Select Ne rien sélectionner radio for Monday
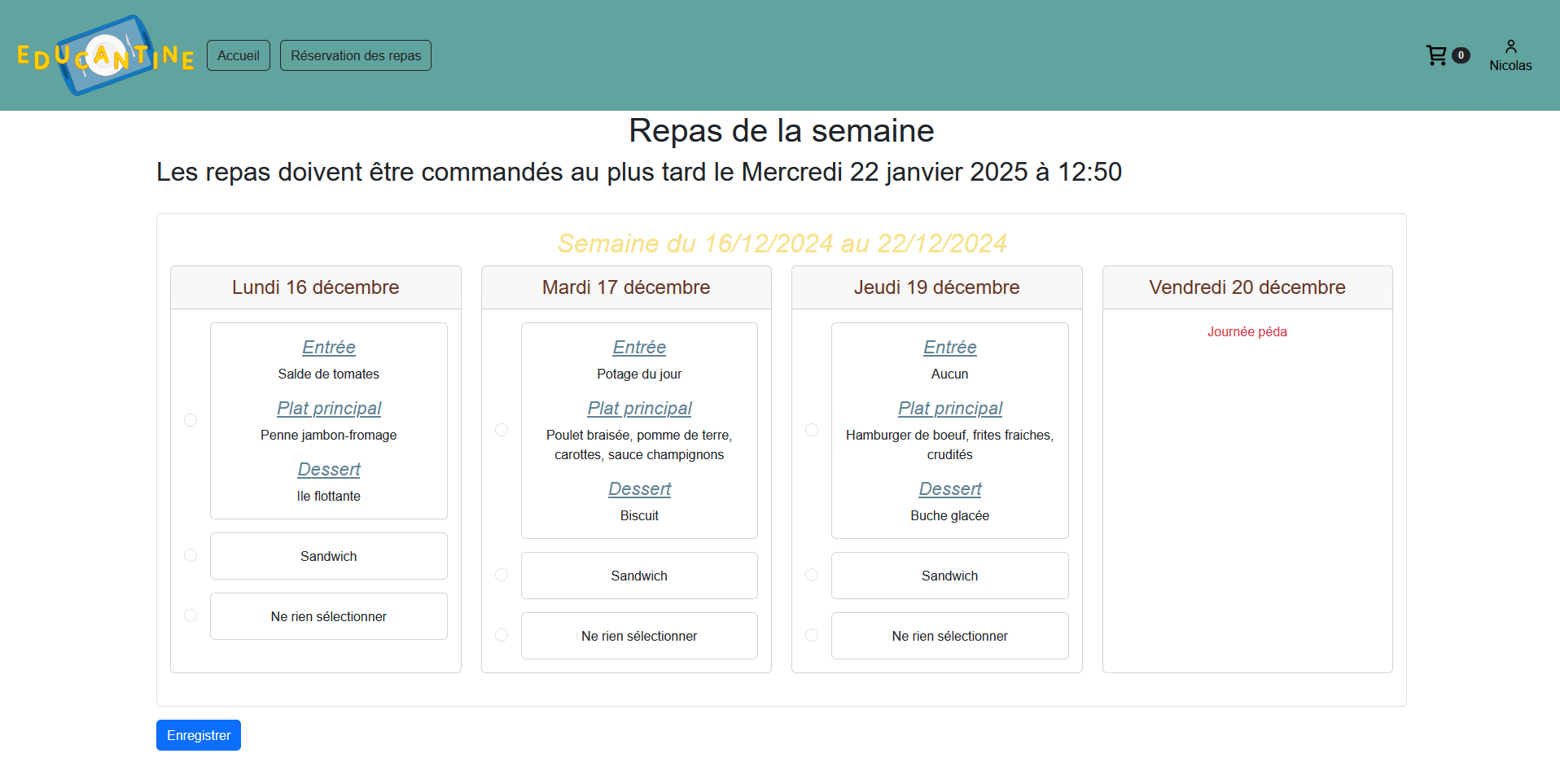Screen dimensions: 1560x784 point(191,615)
